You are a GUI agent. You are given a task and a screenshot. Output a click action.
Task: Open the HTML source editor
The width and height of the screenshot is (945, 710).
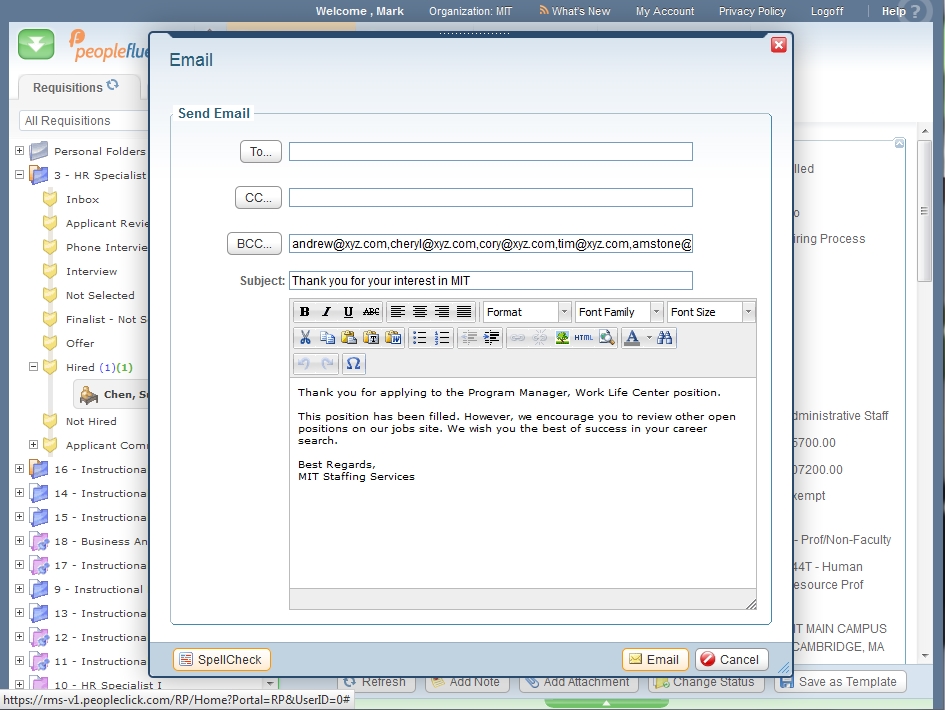tap(584, 338)
